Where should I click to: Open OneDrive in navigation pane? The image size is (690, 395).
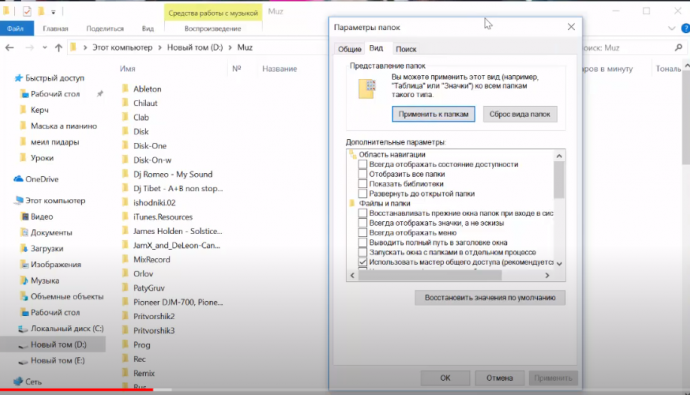(x=36, y=179)
